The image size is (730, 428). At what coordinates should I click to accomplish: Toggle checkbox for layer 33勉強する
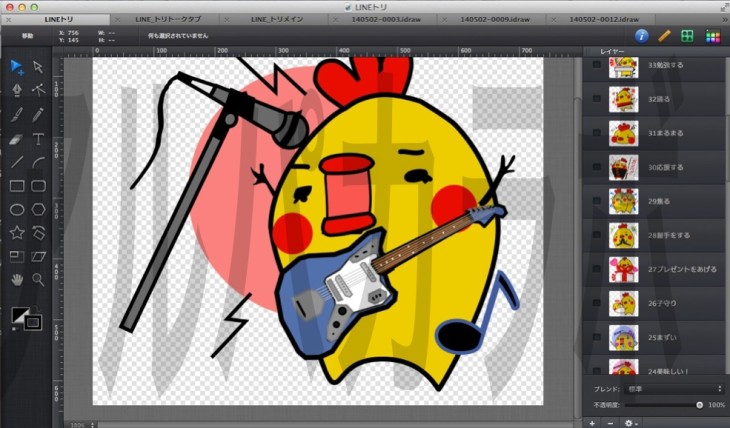pos(596,65)
